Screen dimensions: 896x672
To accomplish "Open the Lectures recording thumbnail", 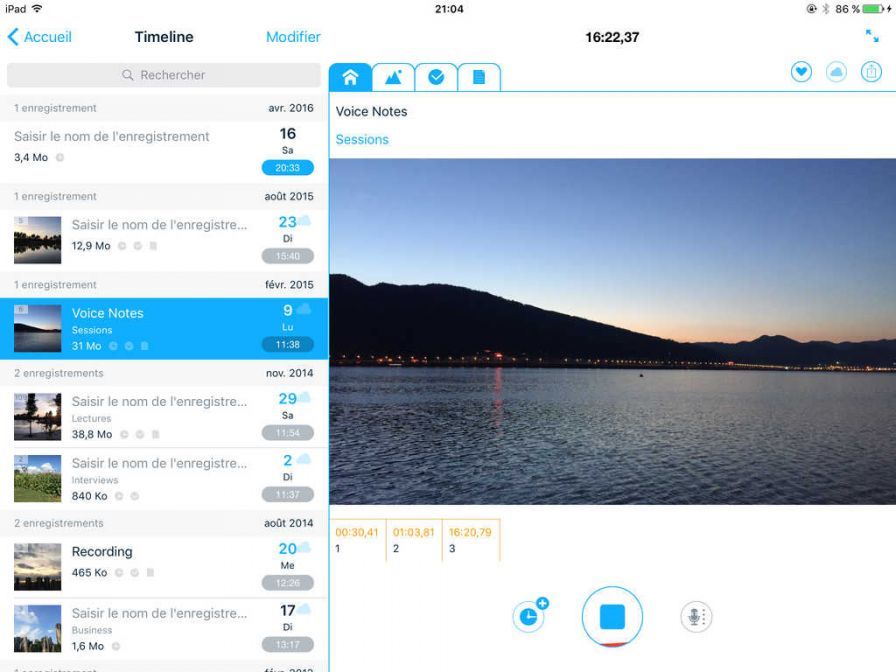I will coord(37,417).
